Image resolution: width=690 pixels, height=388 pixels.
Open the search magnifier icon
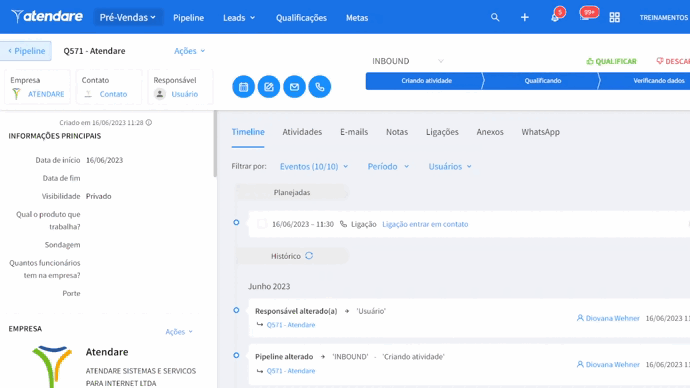coord(495,18)
